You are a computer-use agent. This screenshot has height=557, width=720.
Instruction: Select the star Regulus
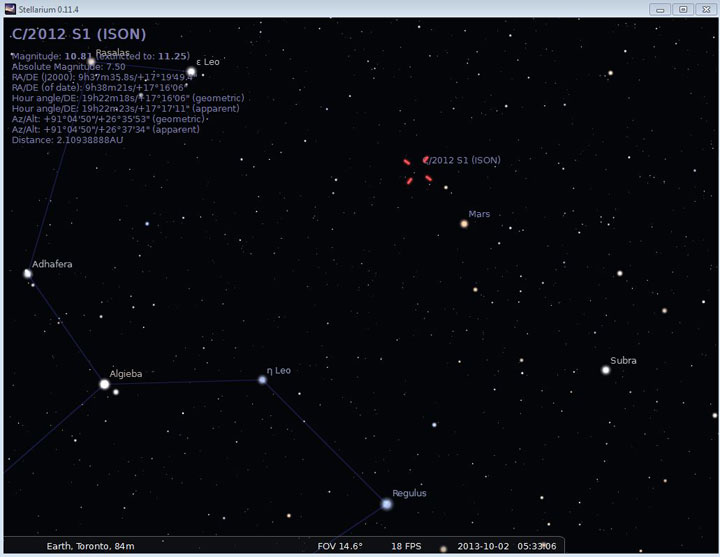(387, 505)
